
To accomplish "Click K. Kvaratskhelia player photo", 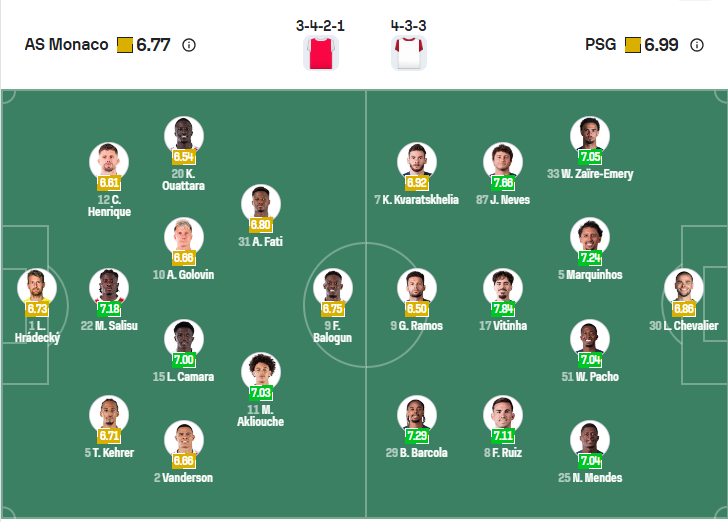I will 417,161.
